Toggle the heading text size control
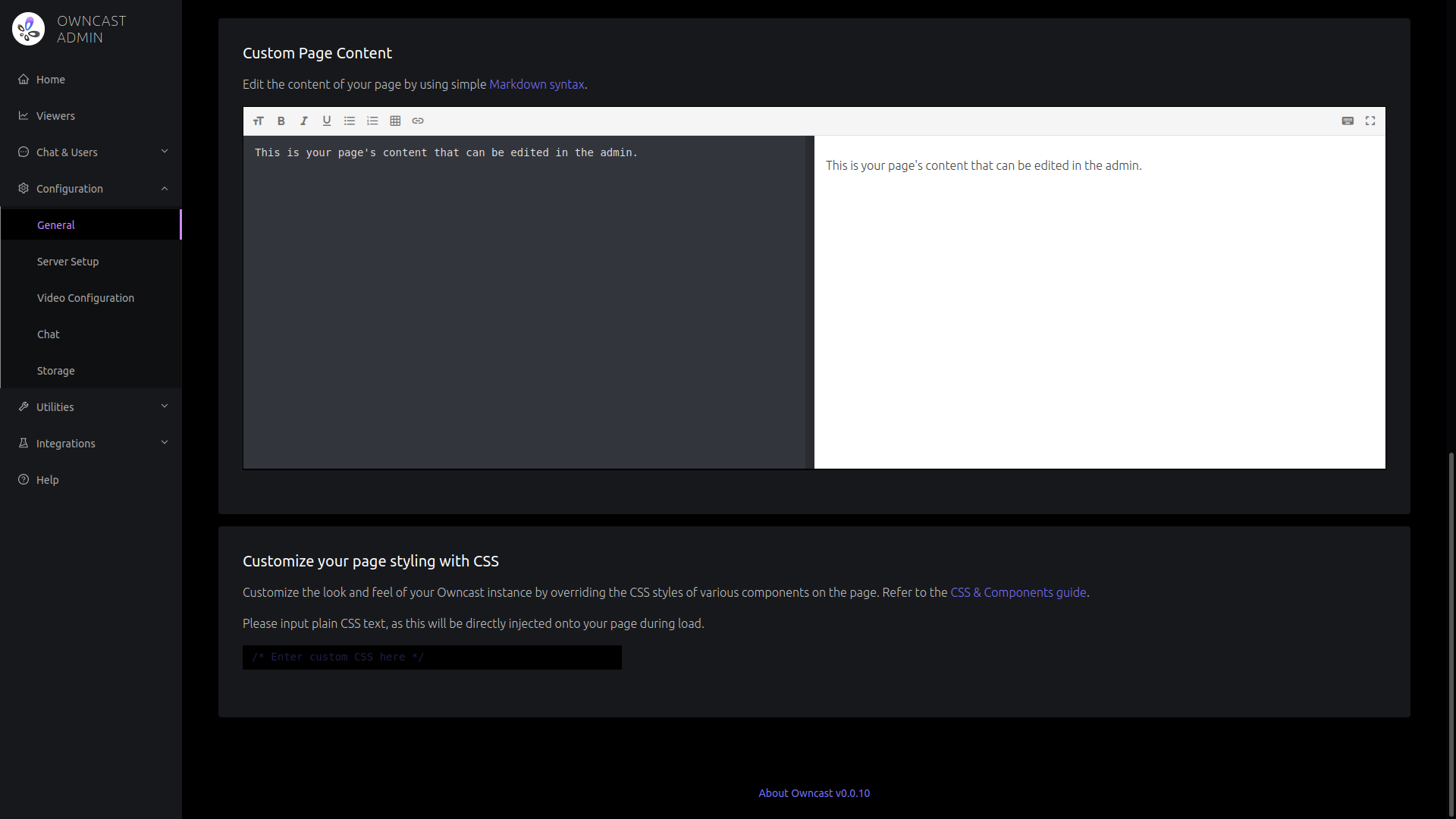Image resolution: width=1456 pixels, height=819 pixels. coord(258,121)
